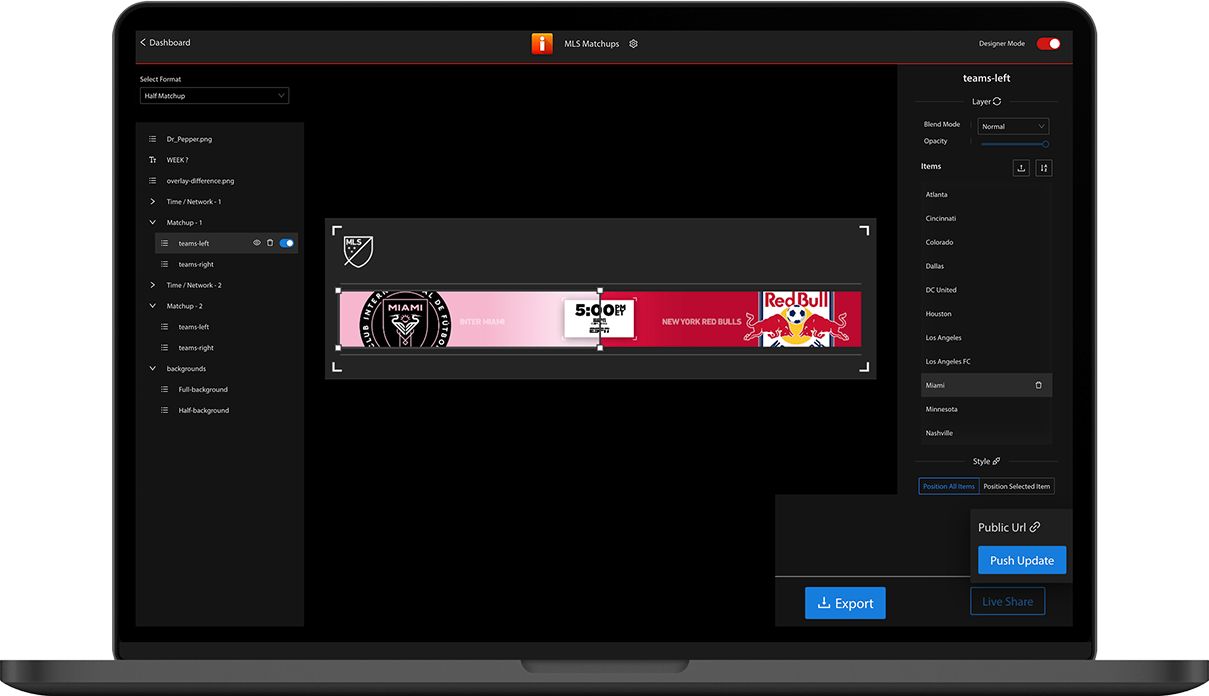
Task: Click the Layer refresh icon
Action: click(997, 101)
